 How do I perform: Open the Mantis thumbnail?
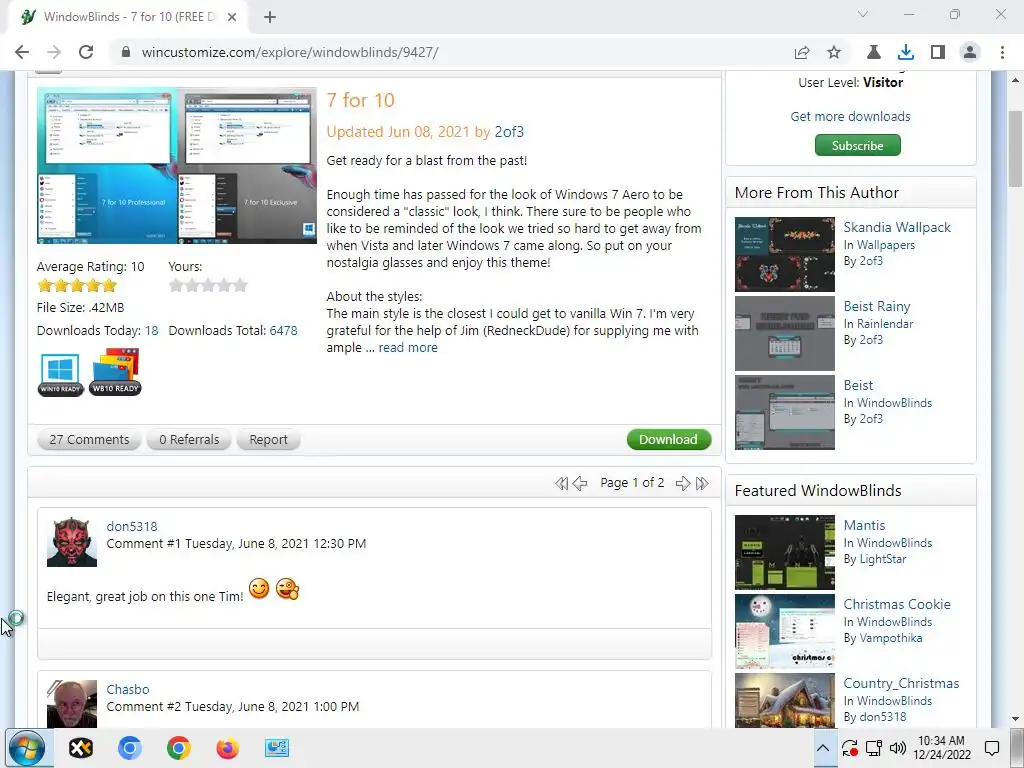pos(784,552)
